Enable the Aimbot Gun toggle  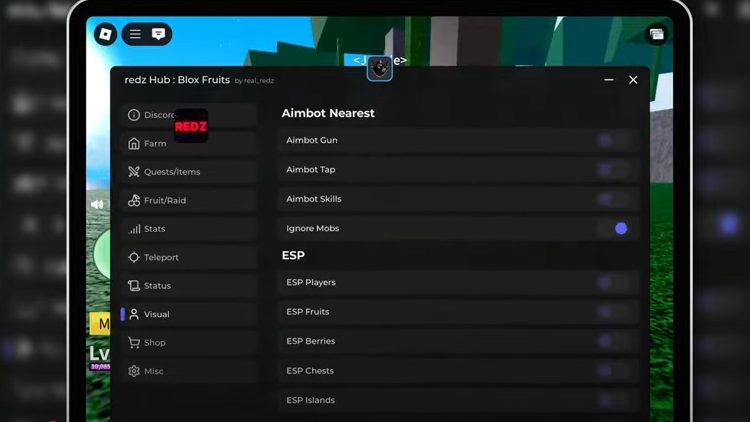[x=613, y=140]
